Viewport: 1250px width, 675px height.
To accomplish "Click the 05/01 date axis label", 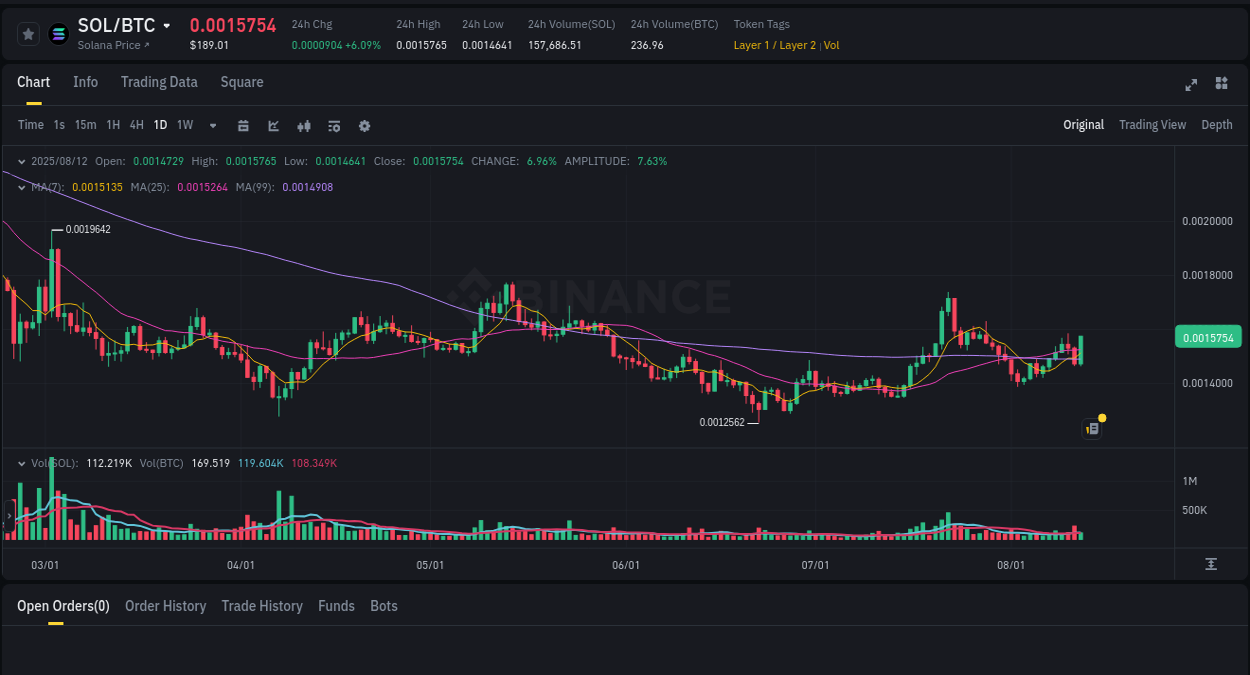I will pyautogui.click(x=430, y=565).
